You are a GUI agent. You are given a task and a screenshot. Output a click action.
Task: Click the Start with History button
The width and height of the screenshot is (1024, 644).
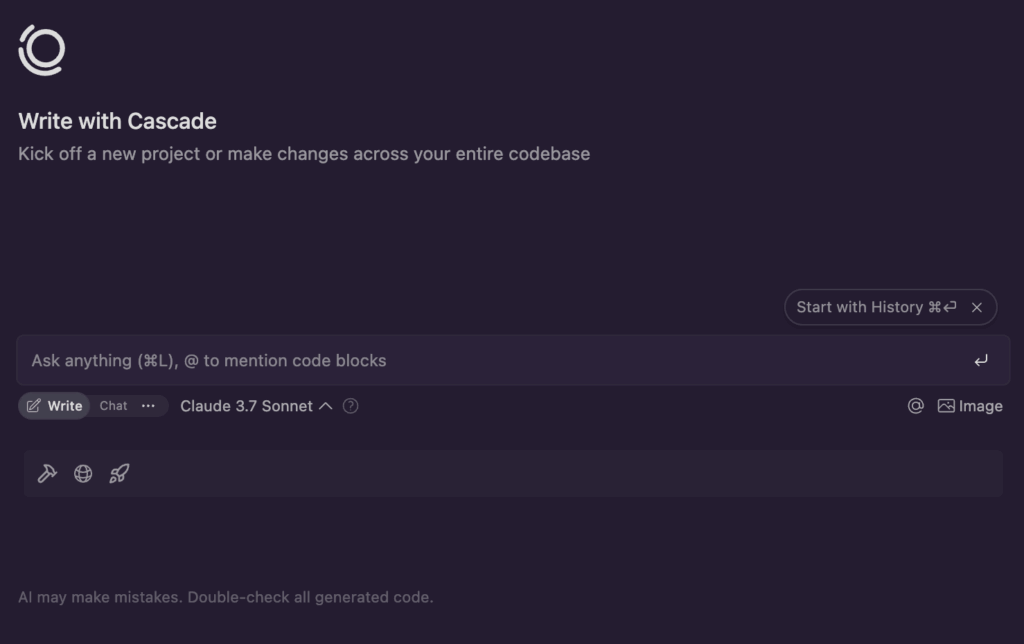tap(876, 307)
